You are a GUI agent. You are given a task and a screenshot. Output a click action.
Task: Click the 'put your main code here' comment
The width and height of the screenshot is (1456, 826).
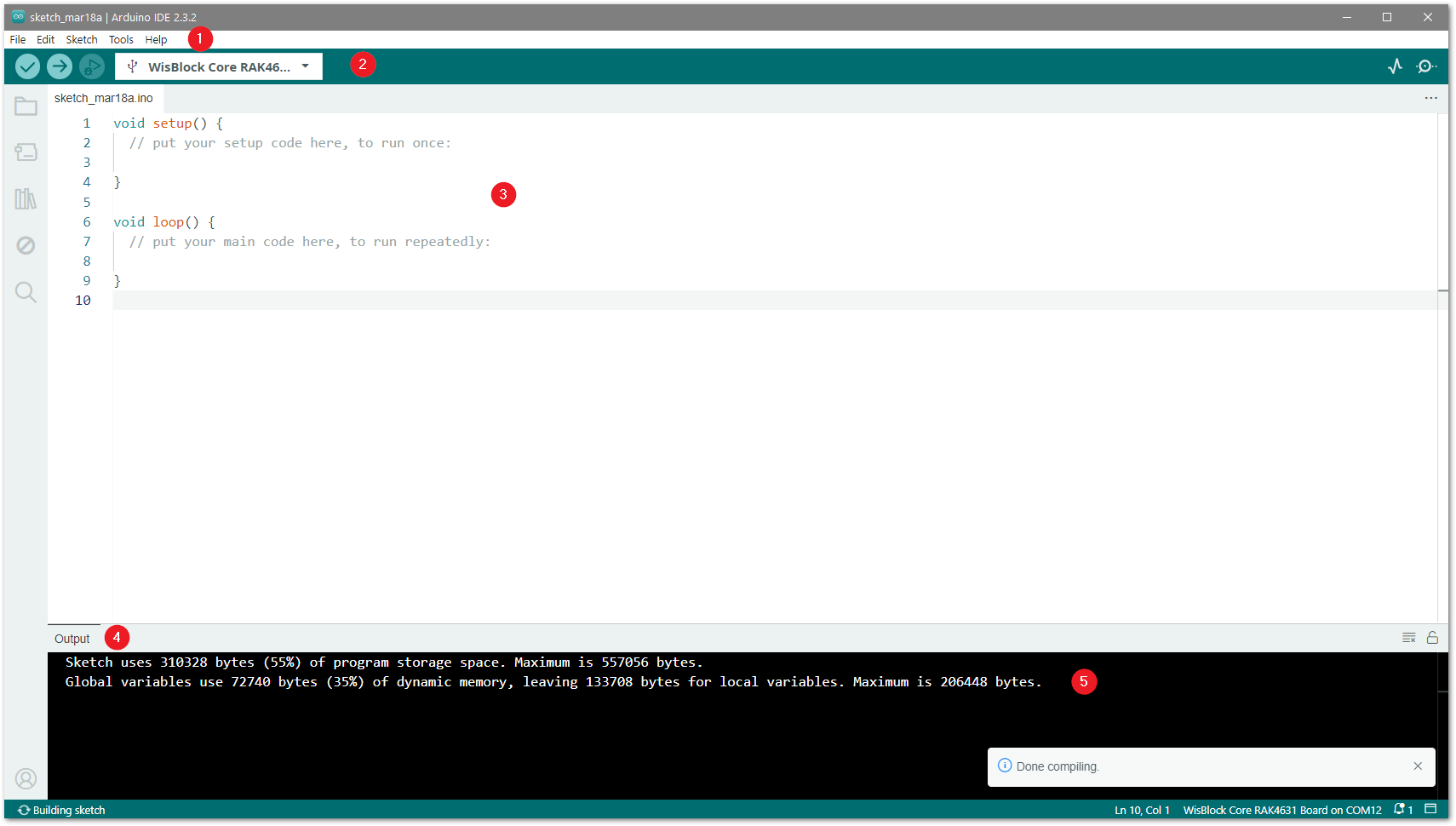click(x=310, y=242)
